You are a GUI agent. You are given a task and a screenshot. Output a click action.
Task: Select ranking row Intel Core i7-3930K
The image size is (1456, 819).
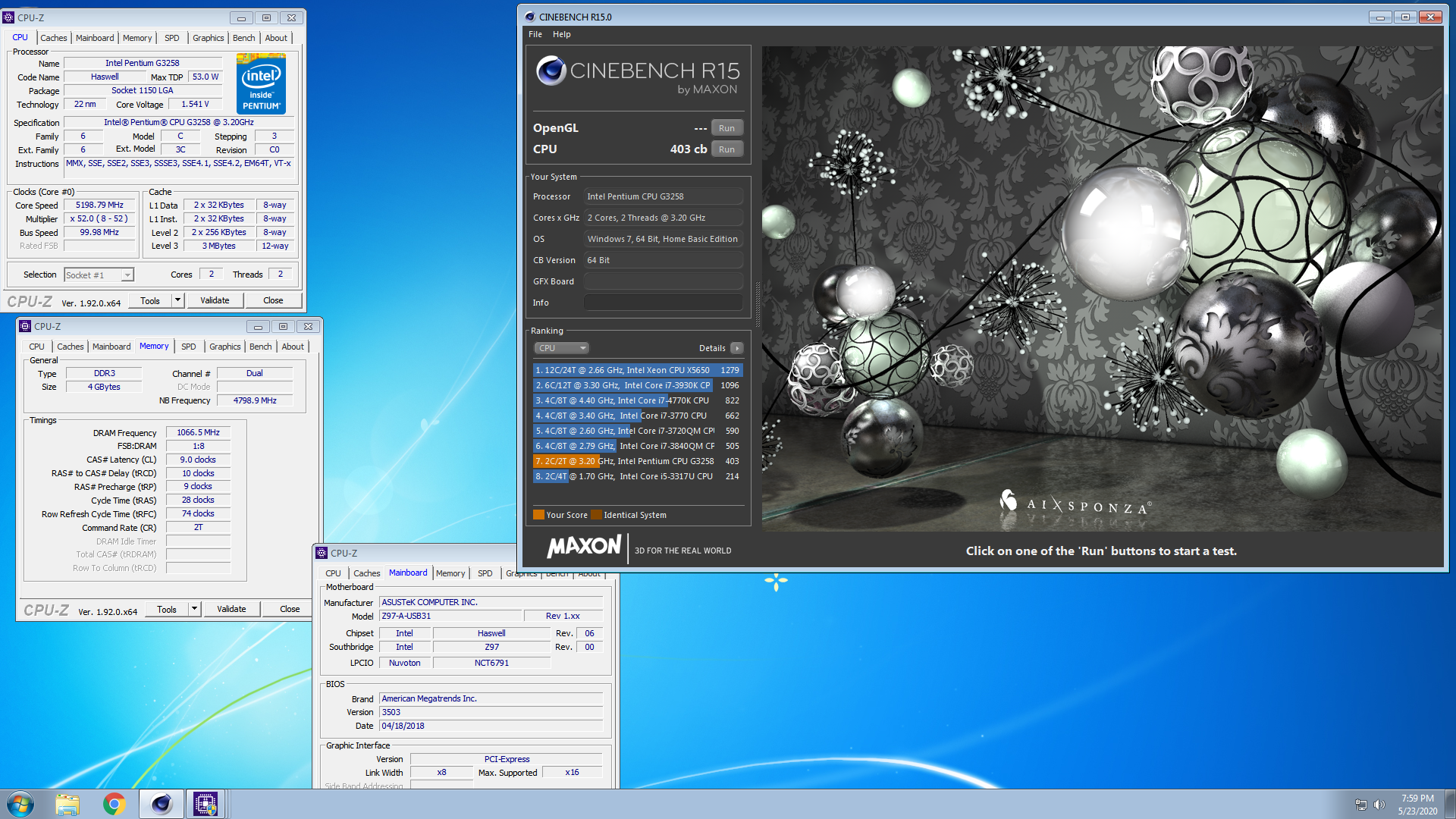[638, 385]
